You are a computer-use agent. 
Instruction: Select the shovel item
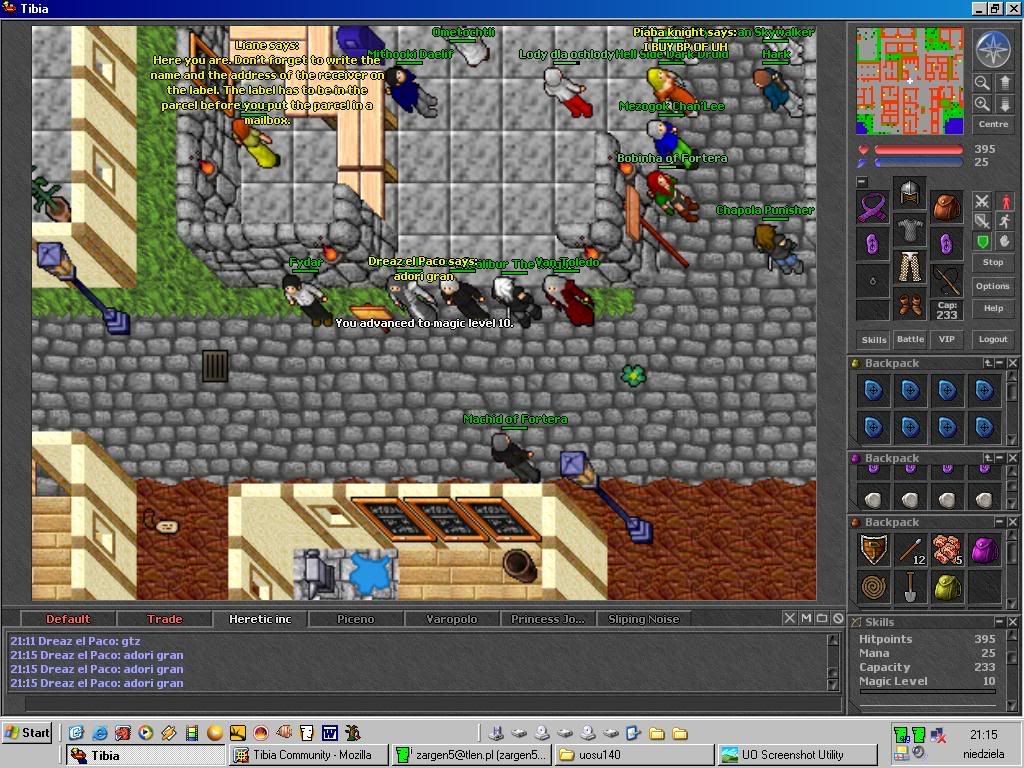pyautogui.click(x=910, y=586)
